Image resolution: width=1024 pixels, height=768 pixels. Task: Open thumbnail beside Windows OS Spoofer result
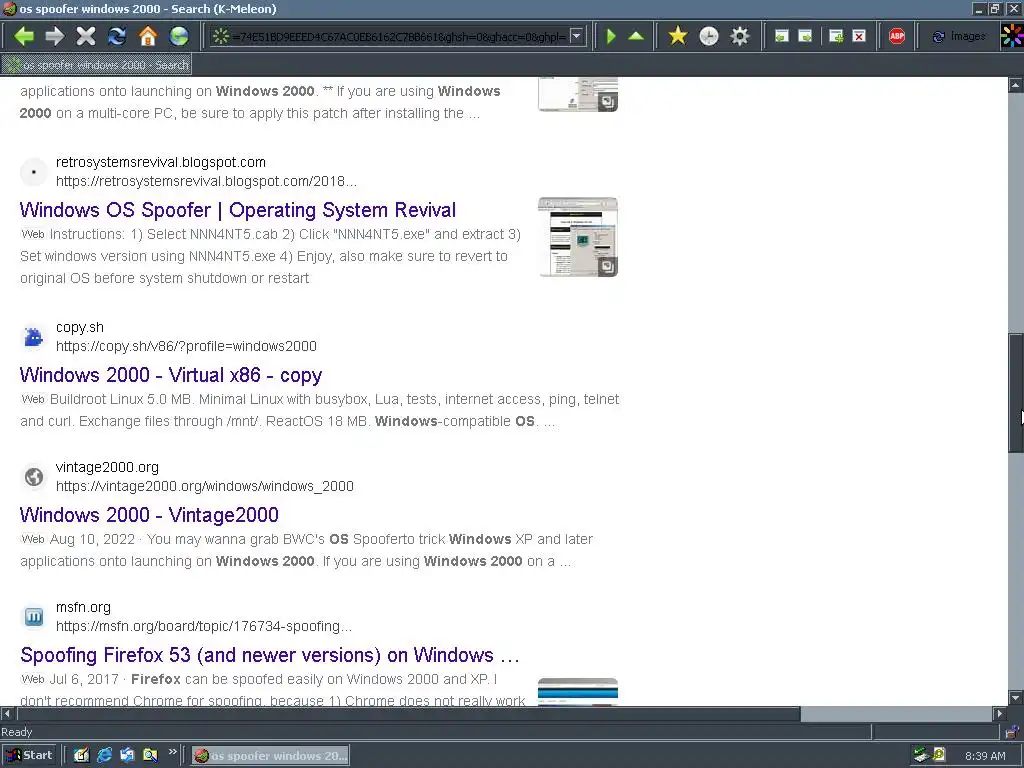(578, 237)
